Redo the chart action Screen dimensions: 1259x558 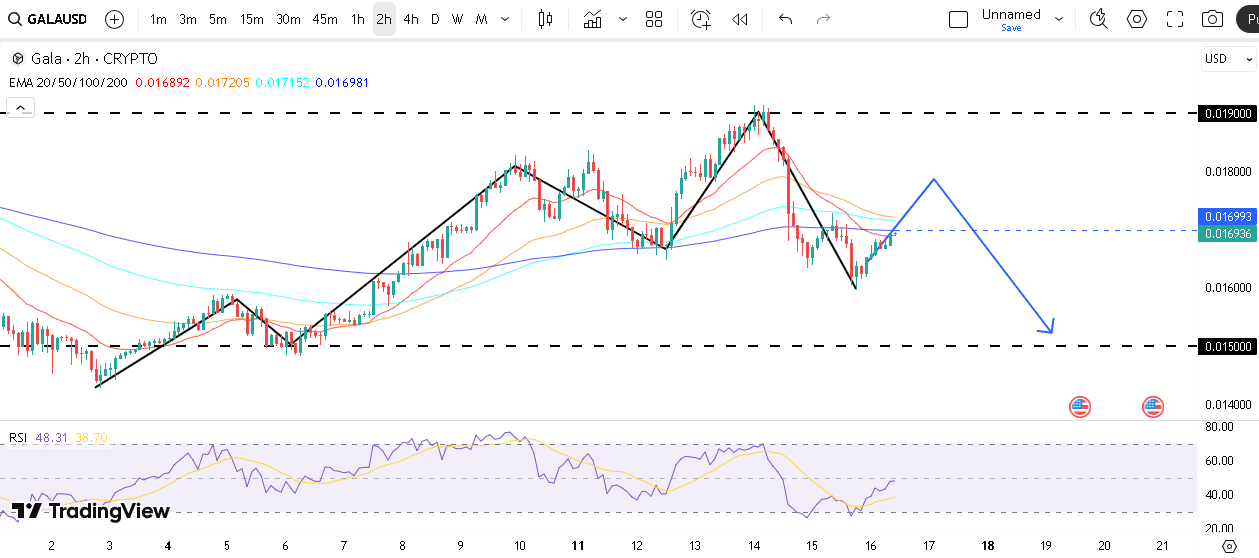pos(823,19)
